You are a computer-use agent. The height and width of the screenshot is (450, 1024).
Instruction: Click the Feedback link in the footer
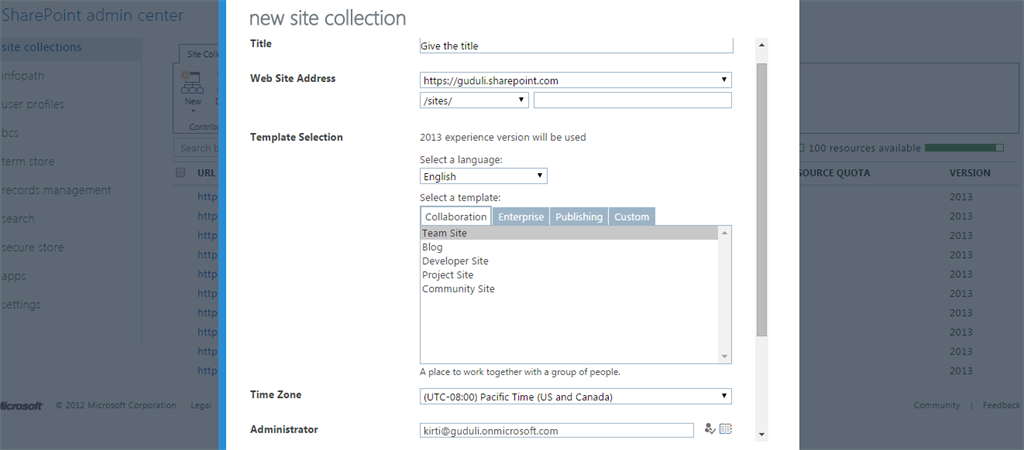pyautogui.click(x=1001, y=405)
